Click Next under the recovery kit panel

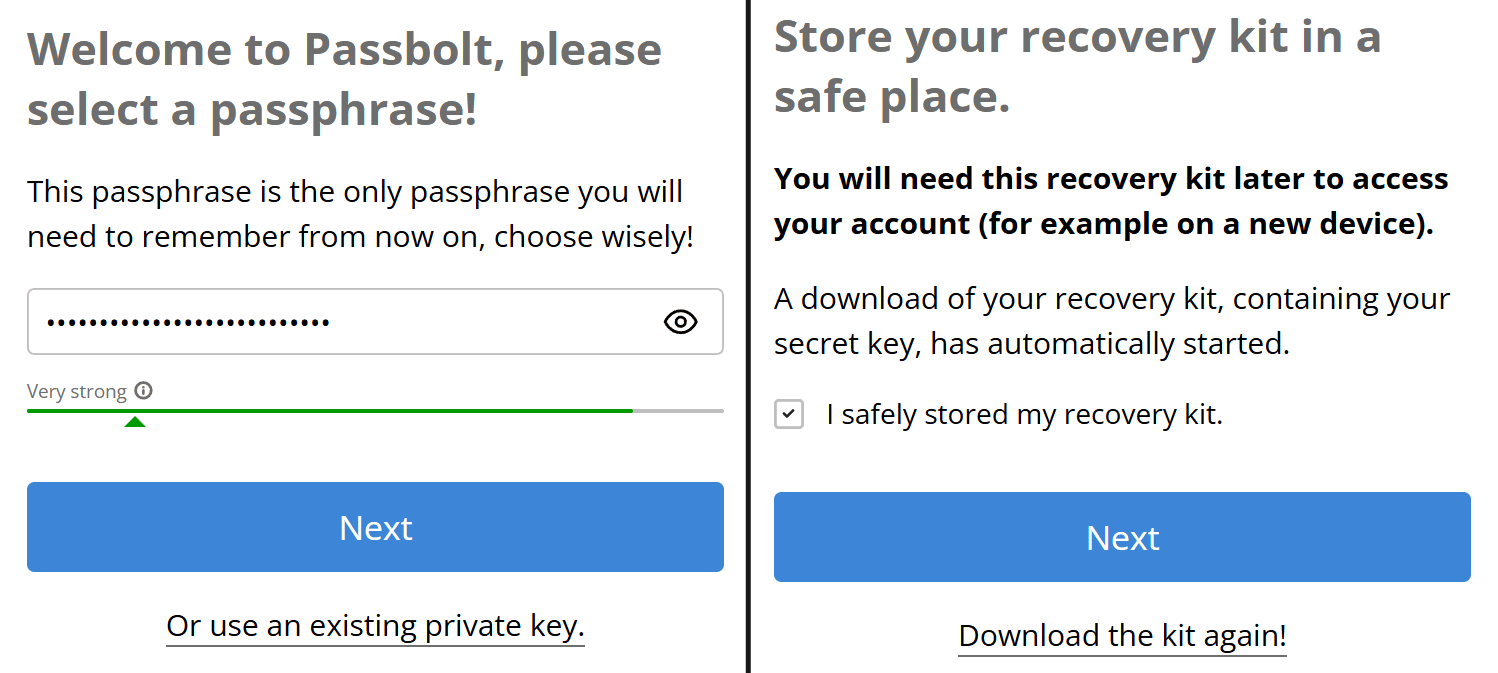(1122, 537)
